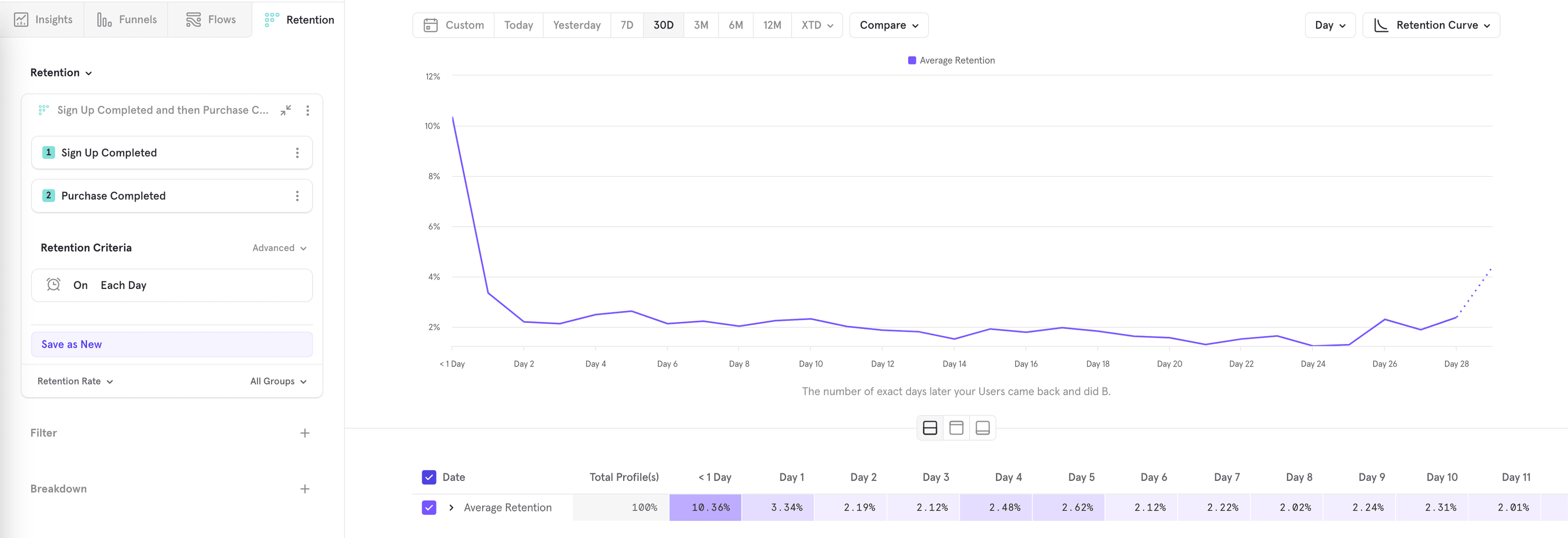Open the Flows view
This screenshot has width=1568, height=538.
[209, 19]
